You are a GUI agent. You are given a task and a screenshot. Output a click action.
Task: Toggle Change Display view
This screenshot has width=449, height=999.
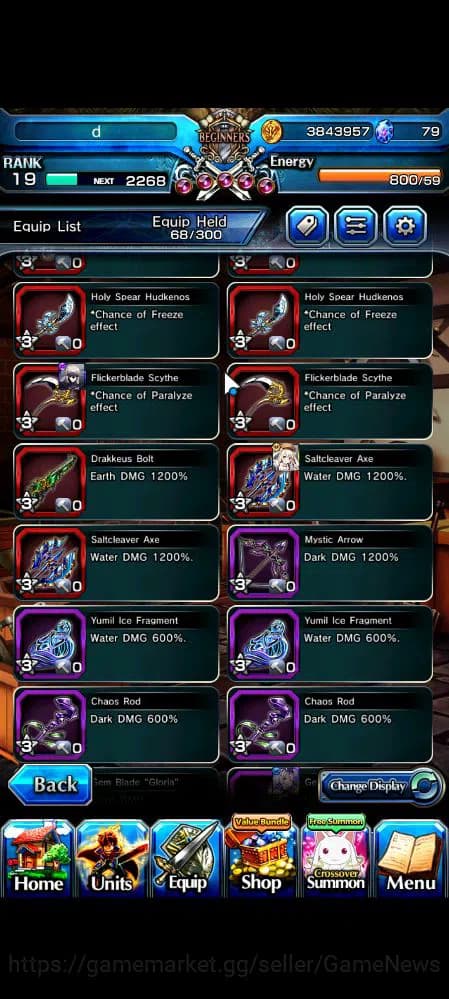click(x=381, y=786)
